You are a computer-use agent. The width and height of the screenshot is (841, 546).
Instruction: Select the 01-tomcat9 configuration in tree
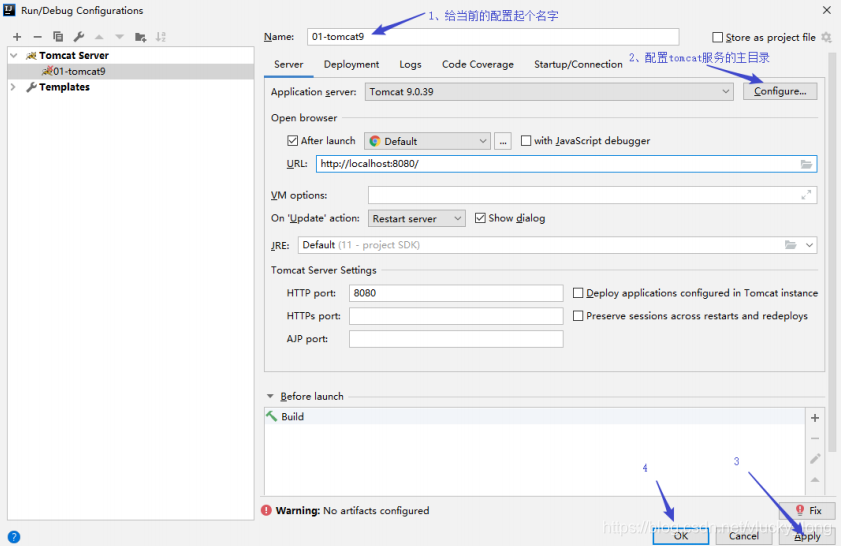(x=131, y=71)
